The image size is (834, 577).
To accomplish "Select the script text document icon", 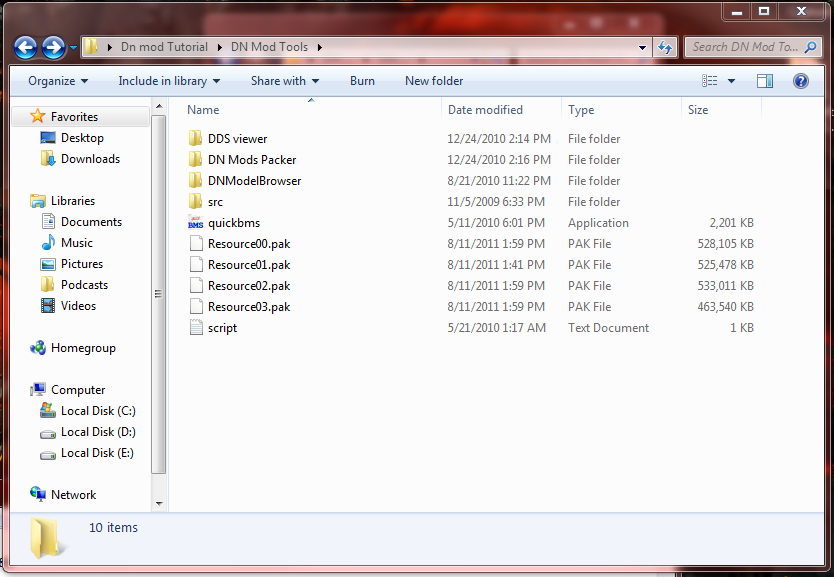I will (x=196, y=328).
